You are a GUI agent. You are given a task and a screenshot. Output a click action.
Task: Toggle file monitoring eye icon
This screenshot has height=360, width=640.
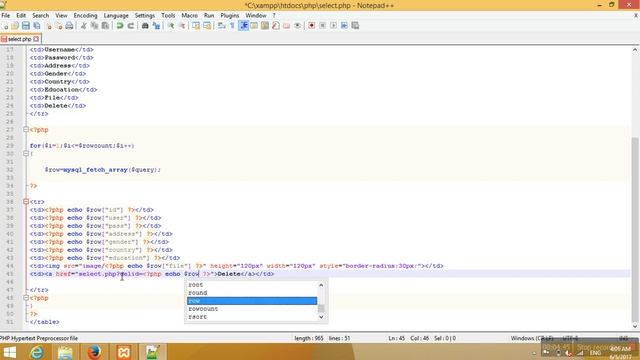point(298,26)
